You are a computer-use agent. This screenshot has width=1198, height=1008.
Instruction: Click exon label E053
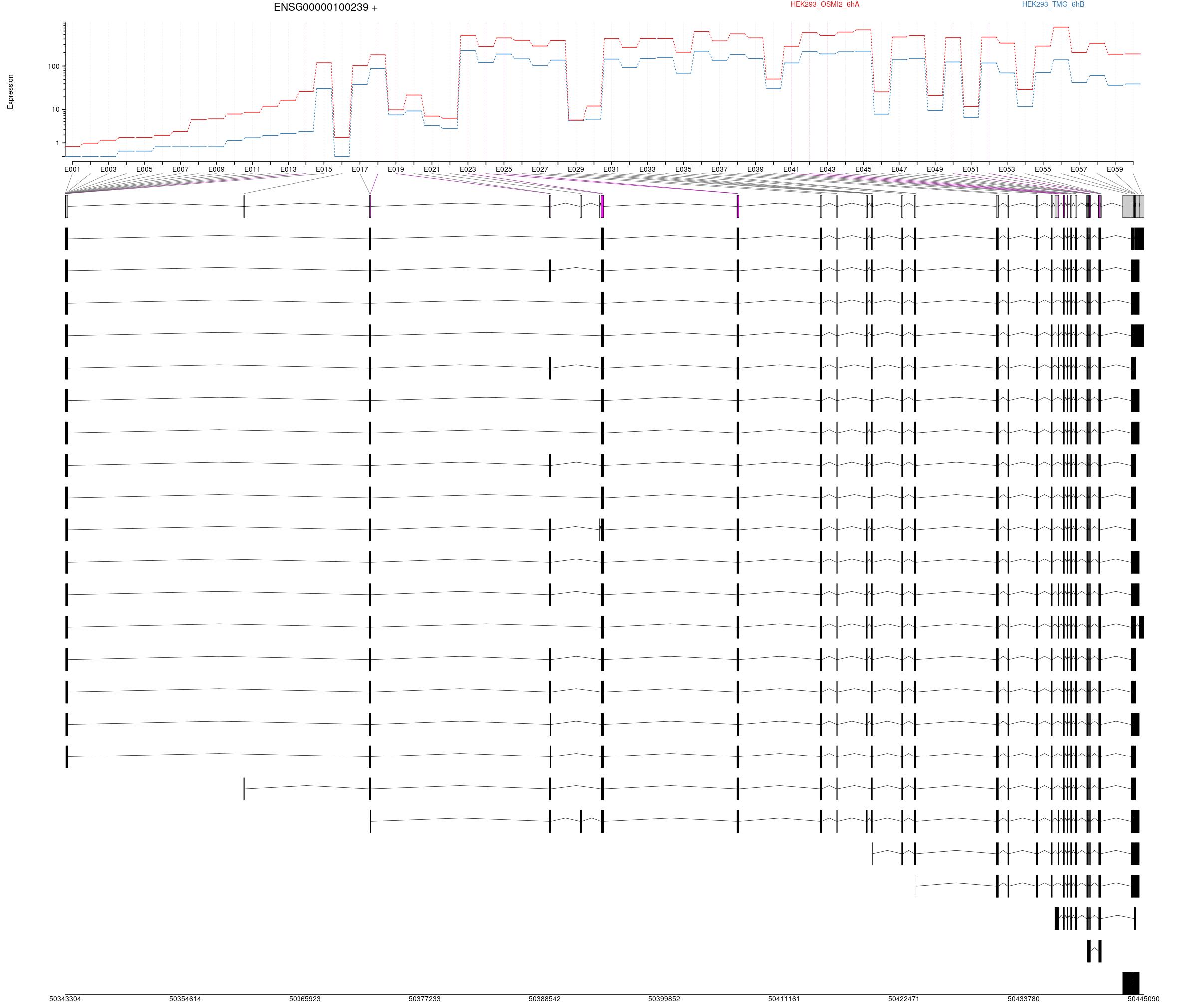pos(1007,169)
